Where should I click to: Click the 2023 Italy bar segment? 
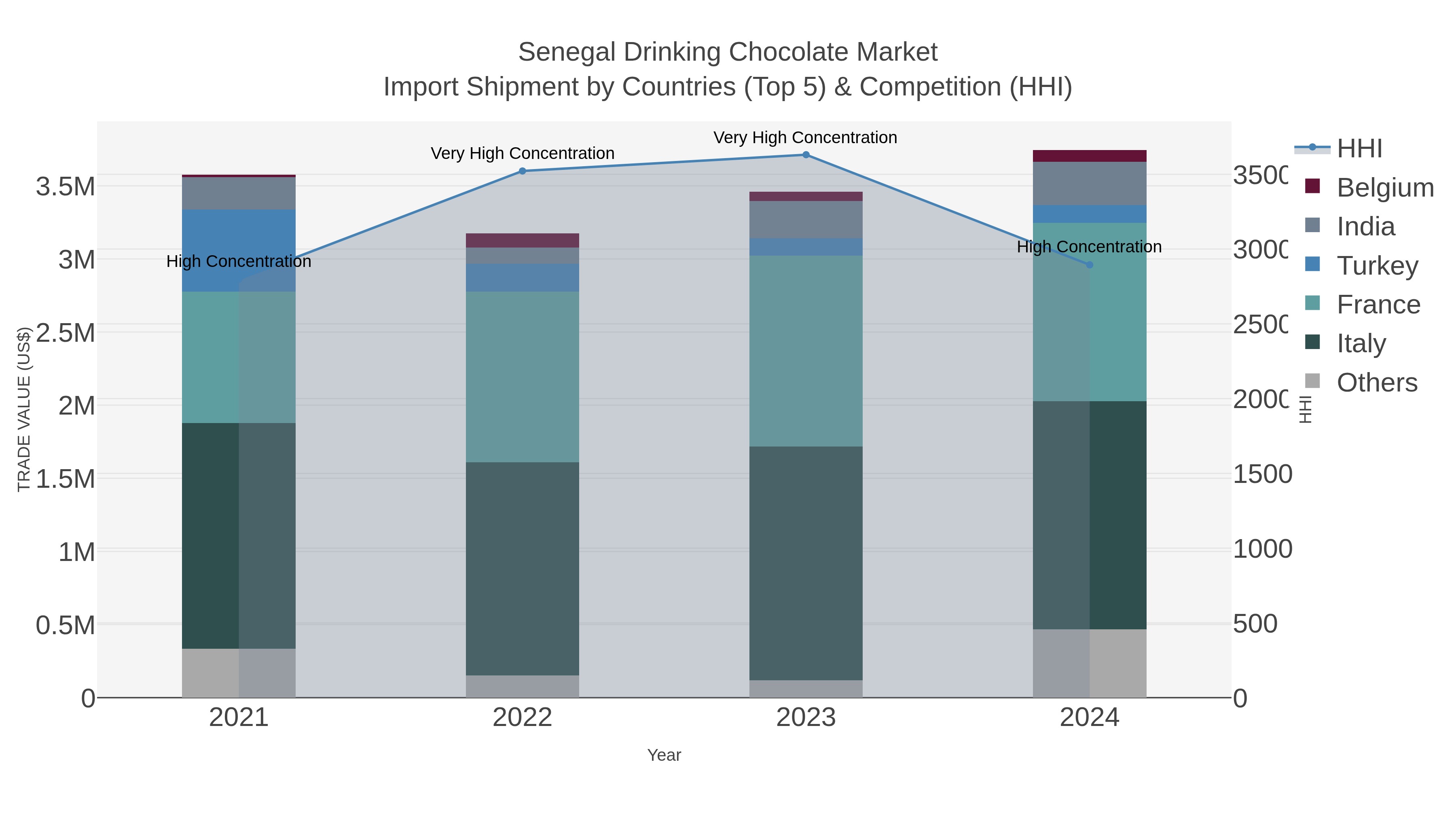click(806, 563)
